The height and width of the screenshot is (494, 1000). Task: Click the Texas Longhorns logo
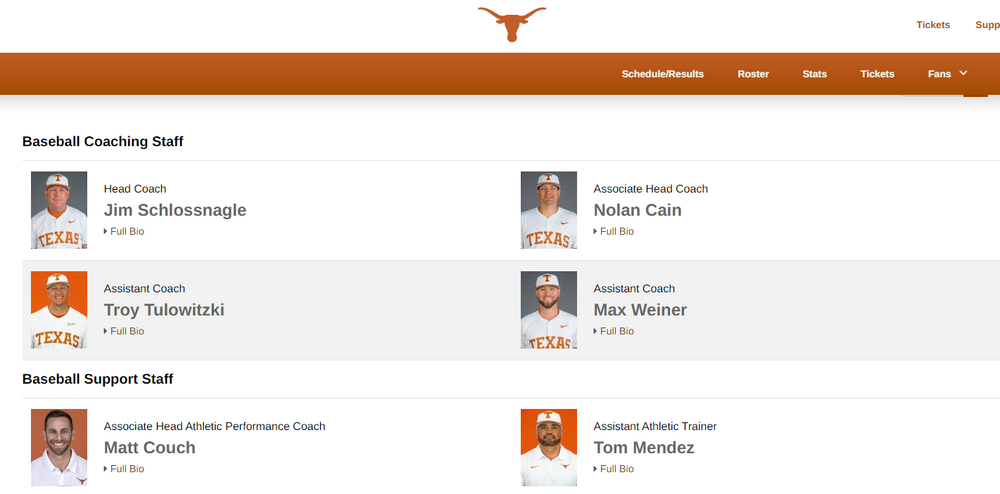click(512, 24)
